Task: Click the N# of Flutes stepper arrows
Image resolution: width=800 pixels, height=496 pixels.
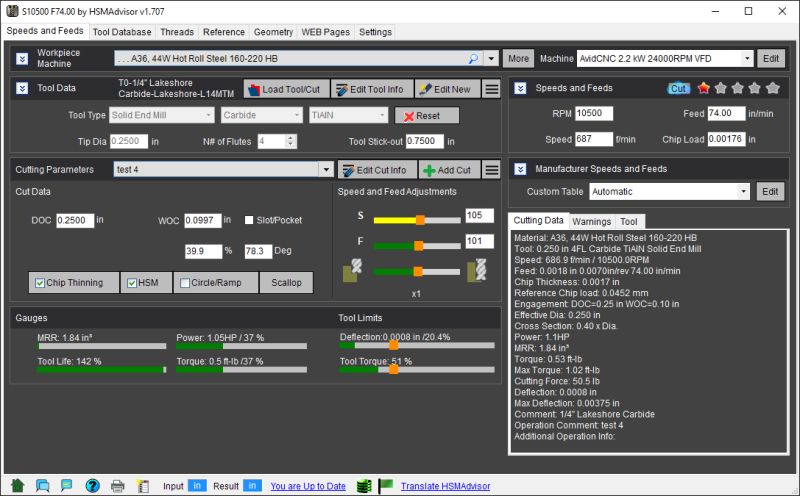Action: coord(291,141)
